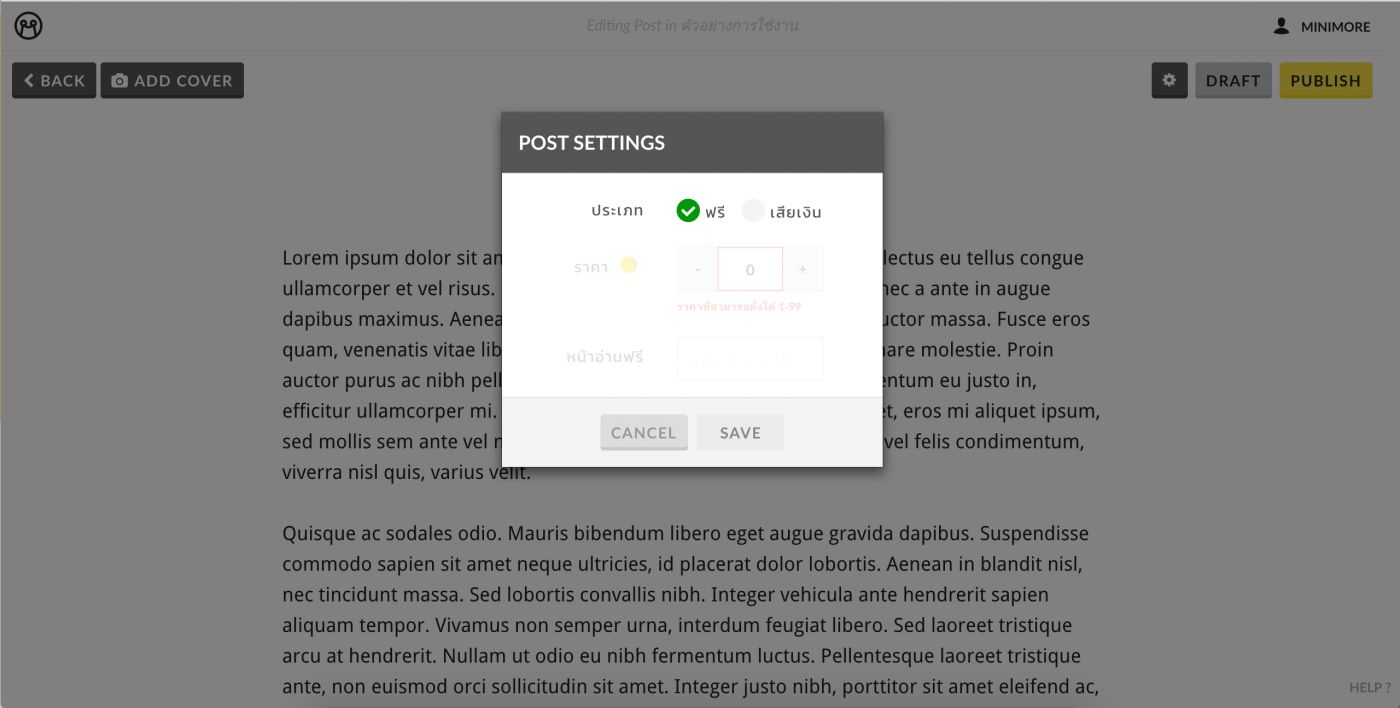Open the MINIMORE account menu

click(1322, 27)
